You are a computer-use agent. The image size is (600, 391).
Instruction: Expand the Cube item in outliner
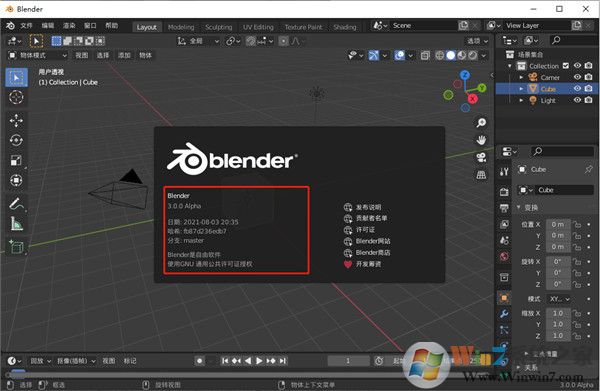click(x=521, y=89)
